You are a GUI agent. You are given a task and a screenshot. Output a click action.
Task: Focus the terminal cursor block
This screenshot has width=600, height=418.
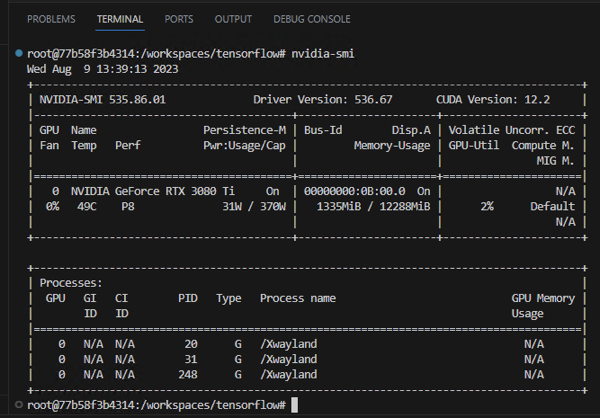click(294, 405)
